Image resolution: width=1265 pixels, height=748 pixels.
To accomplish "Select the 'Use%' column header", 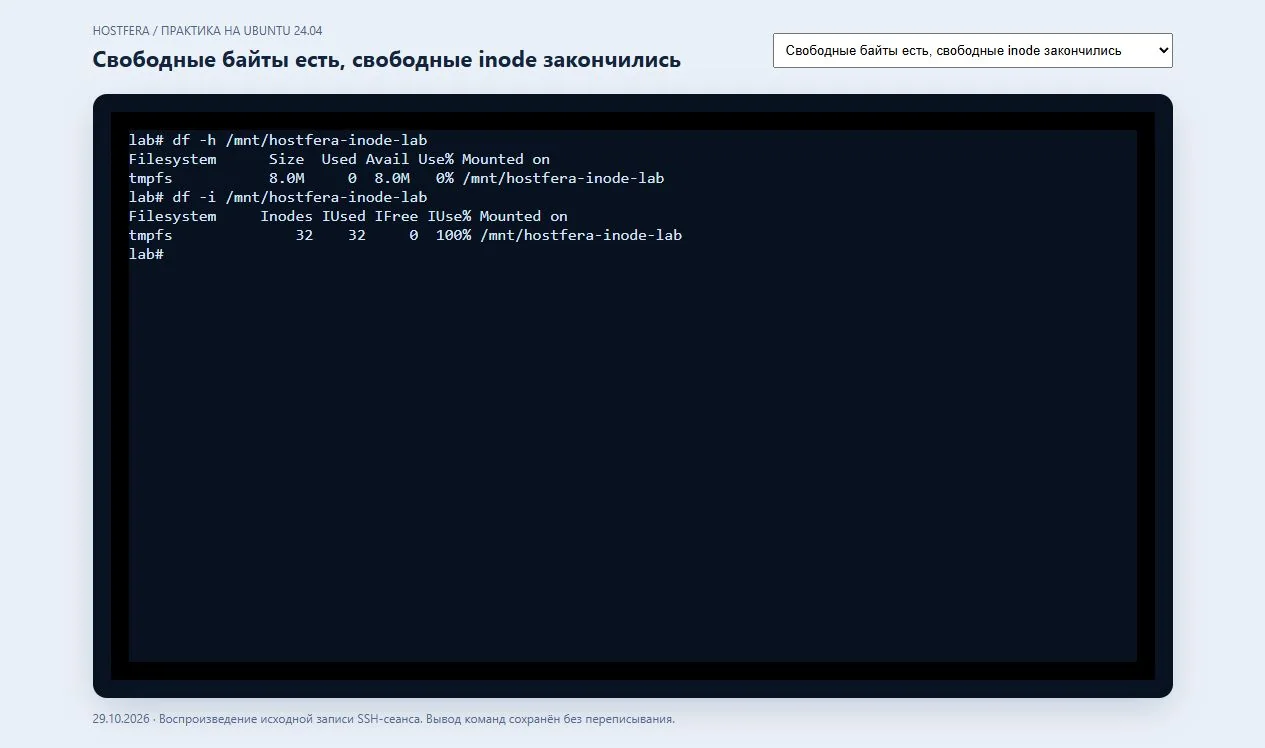I will 435,159.
